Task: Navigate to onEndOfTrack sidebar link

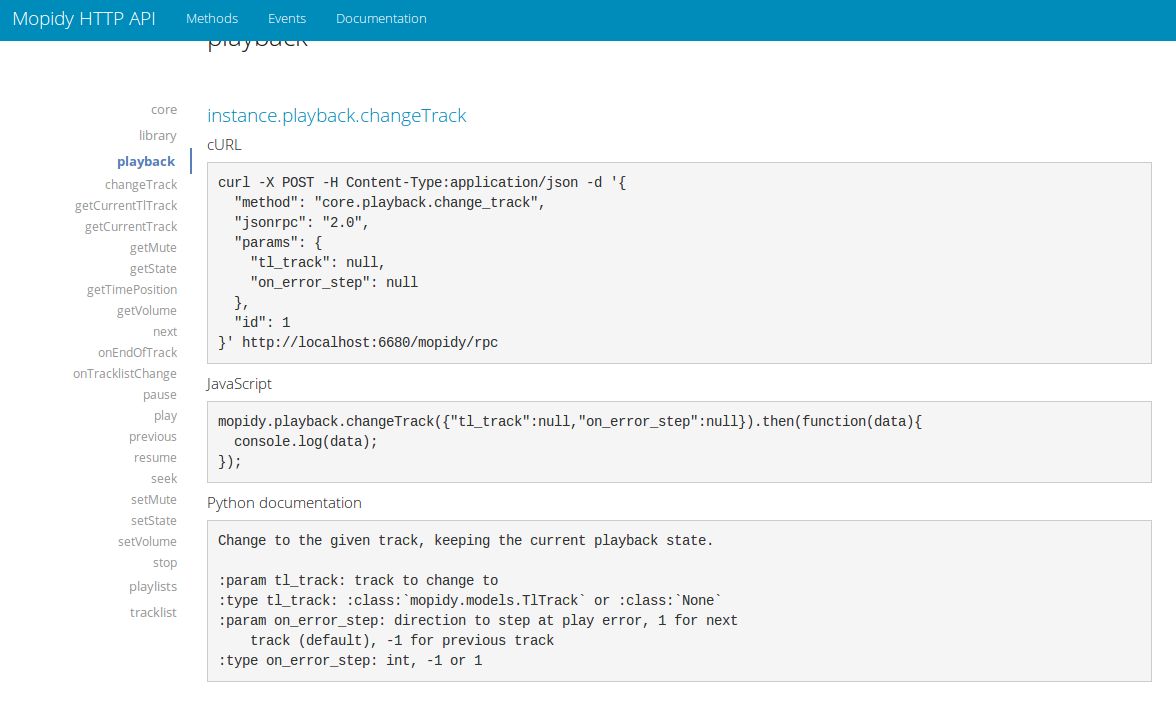Action: (137, 353)
